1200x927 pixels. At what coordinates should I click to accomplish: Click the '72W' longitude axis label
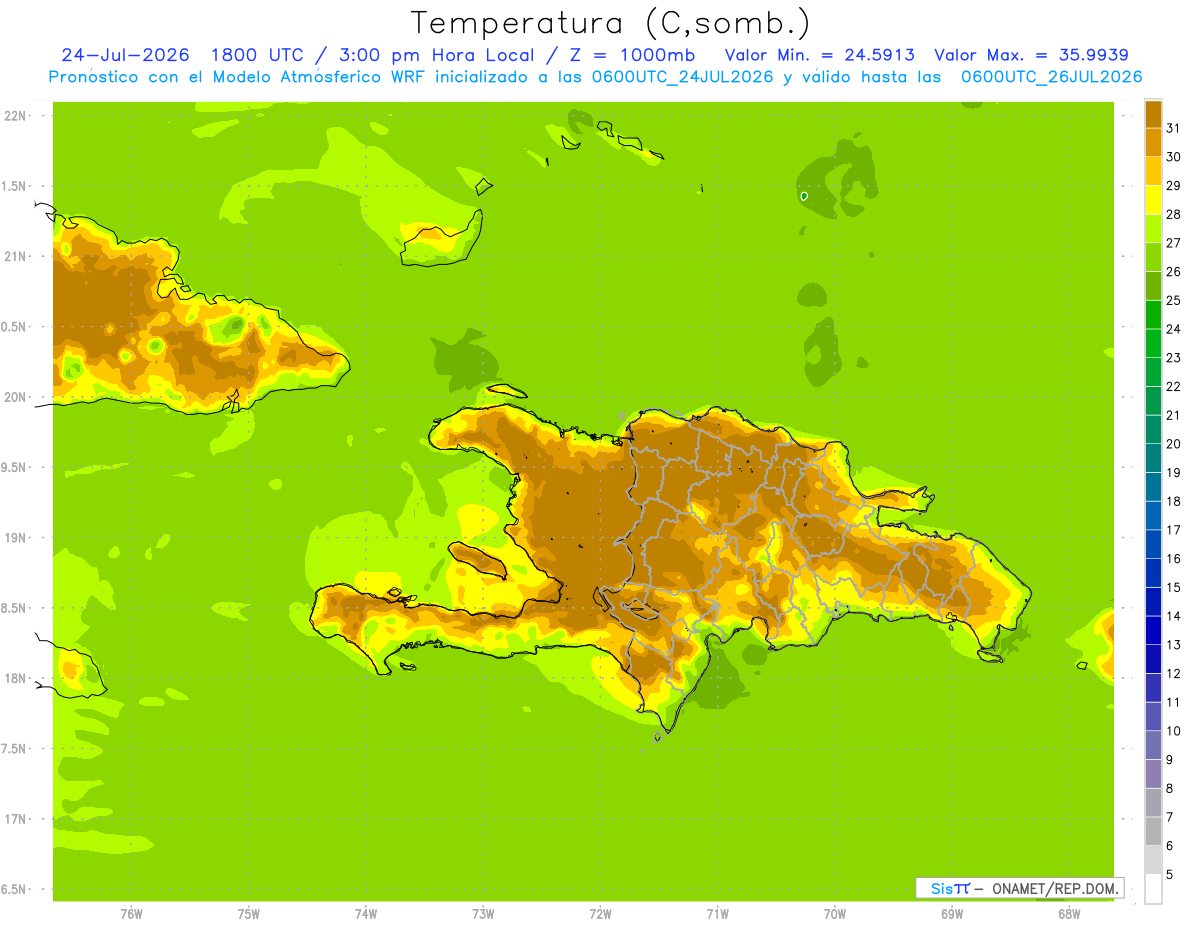point(601,913)
